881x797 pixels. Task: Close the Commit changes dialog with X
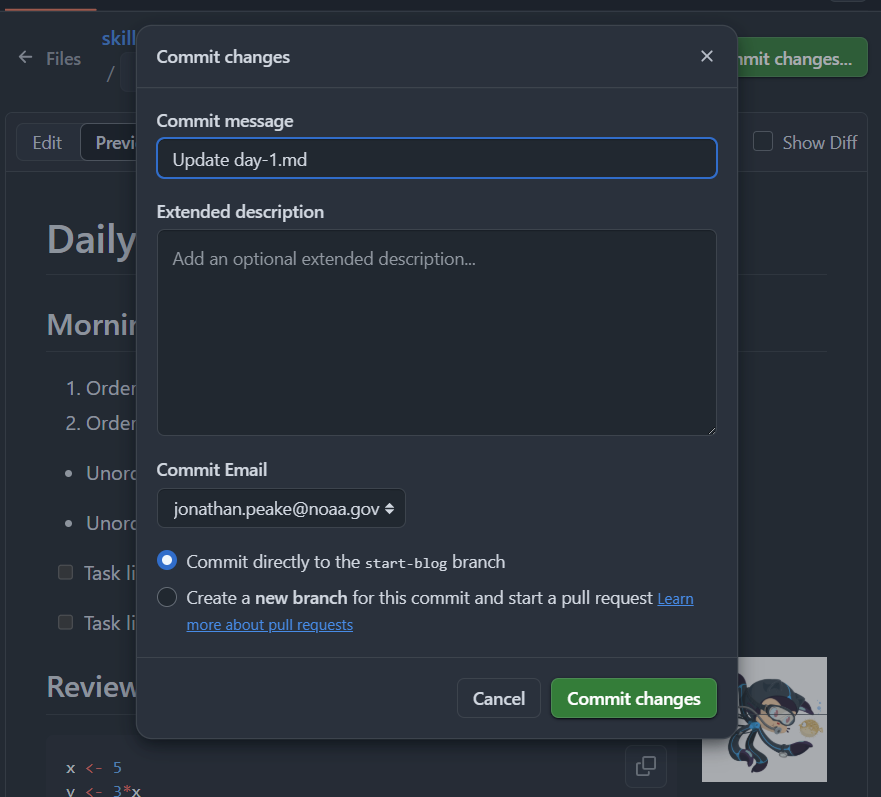[707, 56]
